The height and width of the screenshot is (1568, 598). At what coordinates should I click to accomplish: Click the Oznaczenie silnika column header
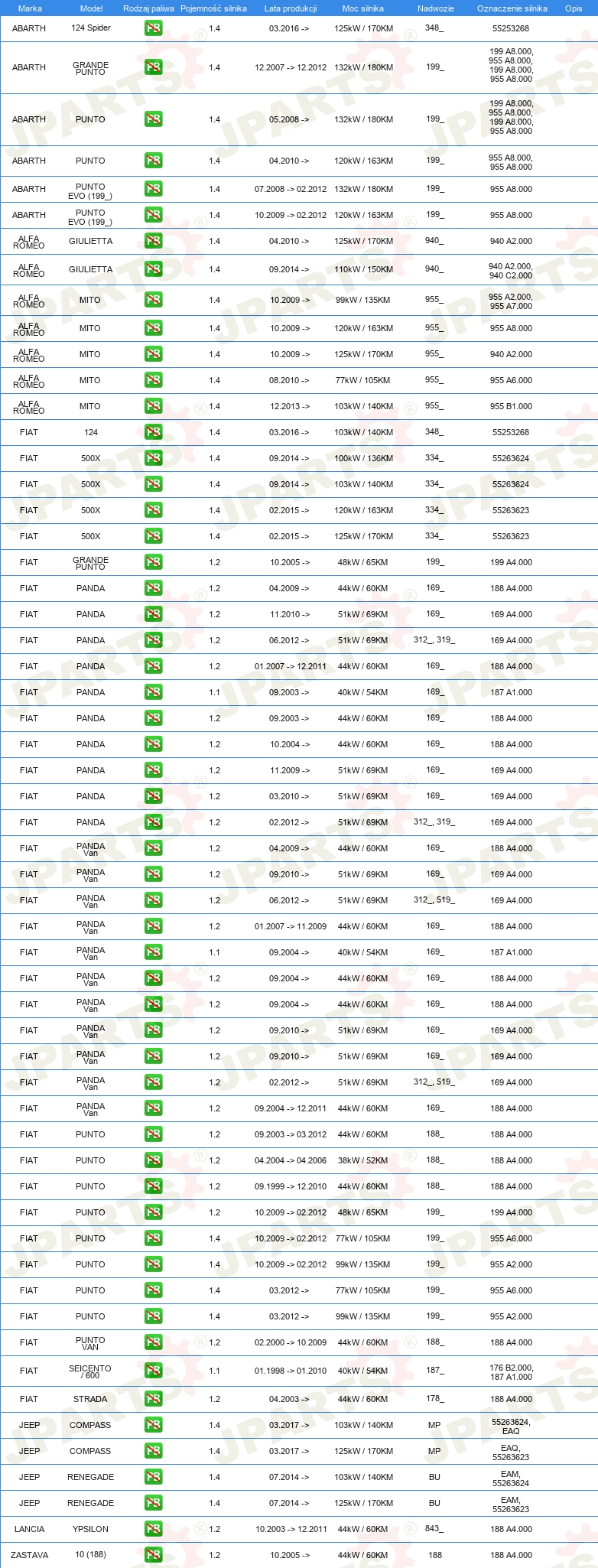(x=512, y=8)
